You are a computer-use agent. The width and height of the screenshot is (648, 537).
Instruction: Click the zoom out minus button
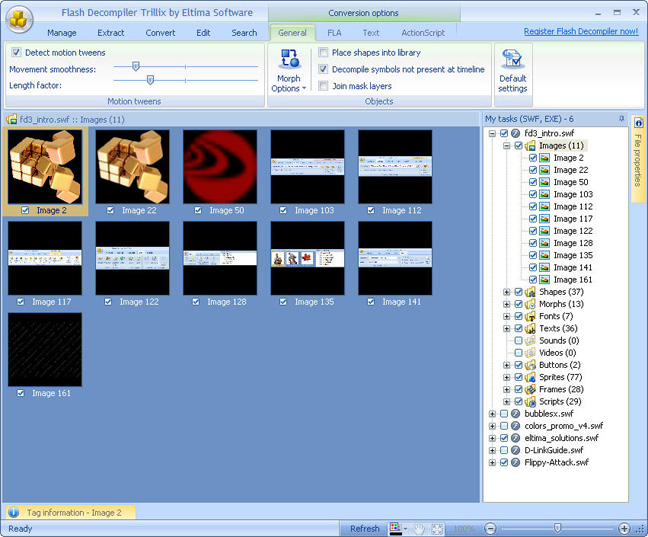[490, 528]
